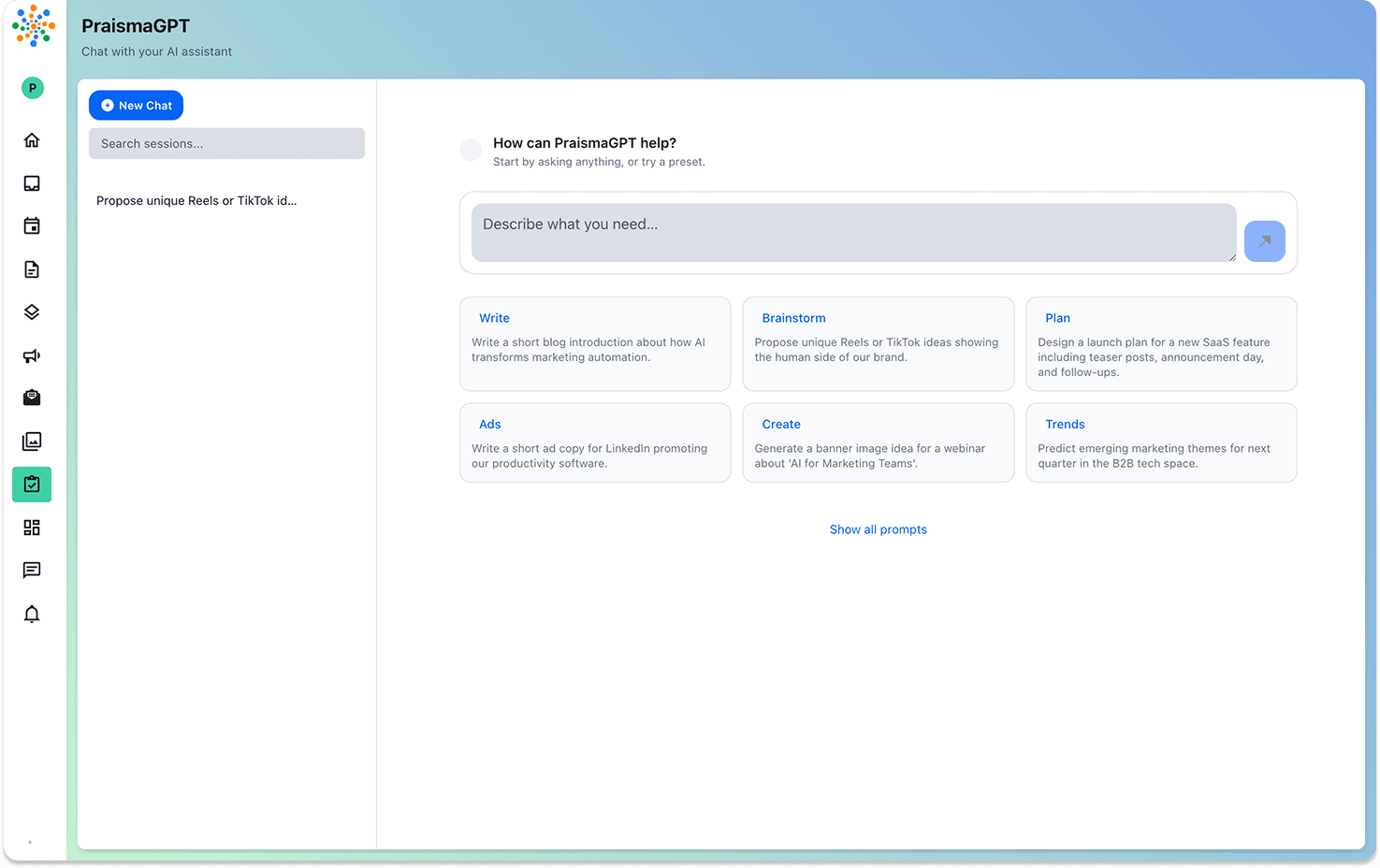Click the document page sidebar icon
Viewport: 1380px width, 868px height.
32,269
